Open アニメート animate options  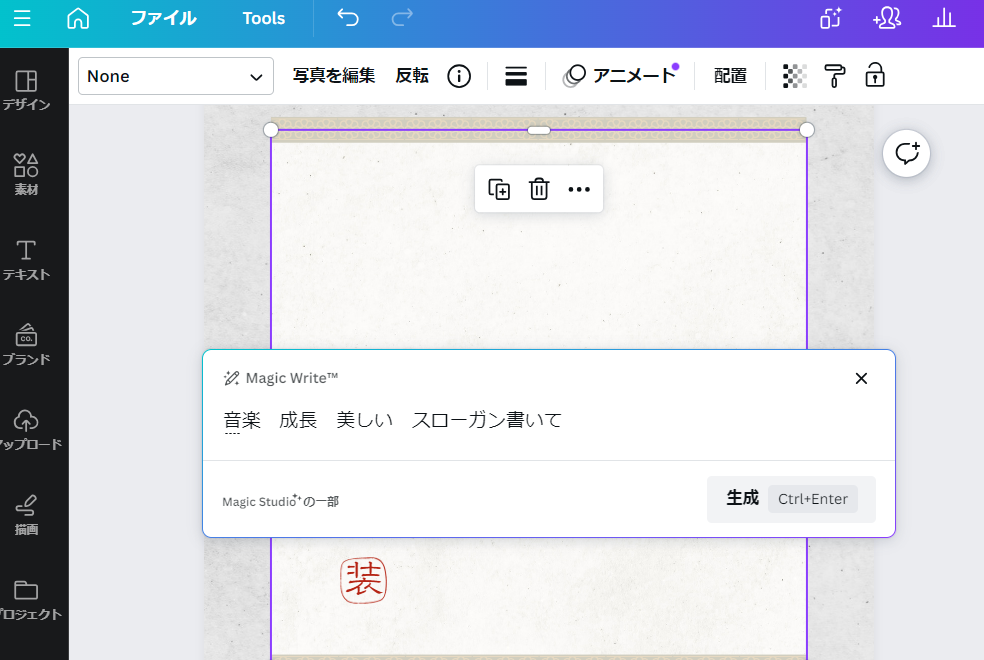point(620,76)
